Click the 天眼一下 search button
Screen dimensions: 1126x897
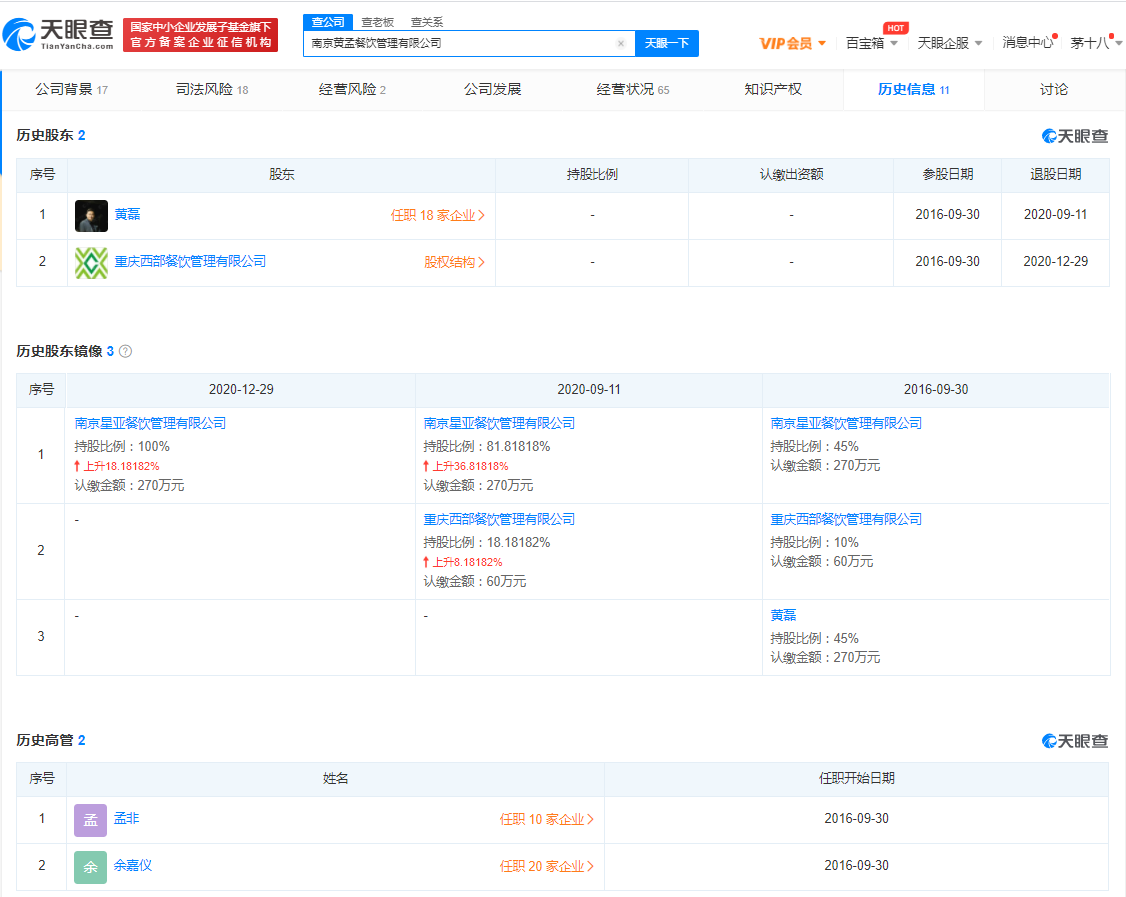(666, 43)
